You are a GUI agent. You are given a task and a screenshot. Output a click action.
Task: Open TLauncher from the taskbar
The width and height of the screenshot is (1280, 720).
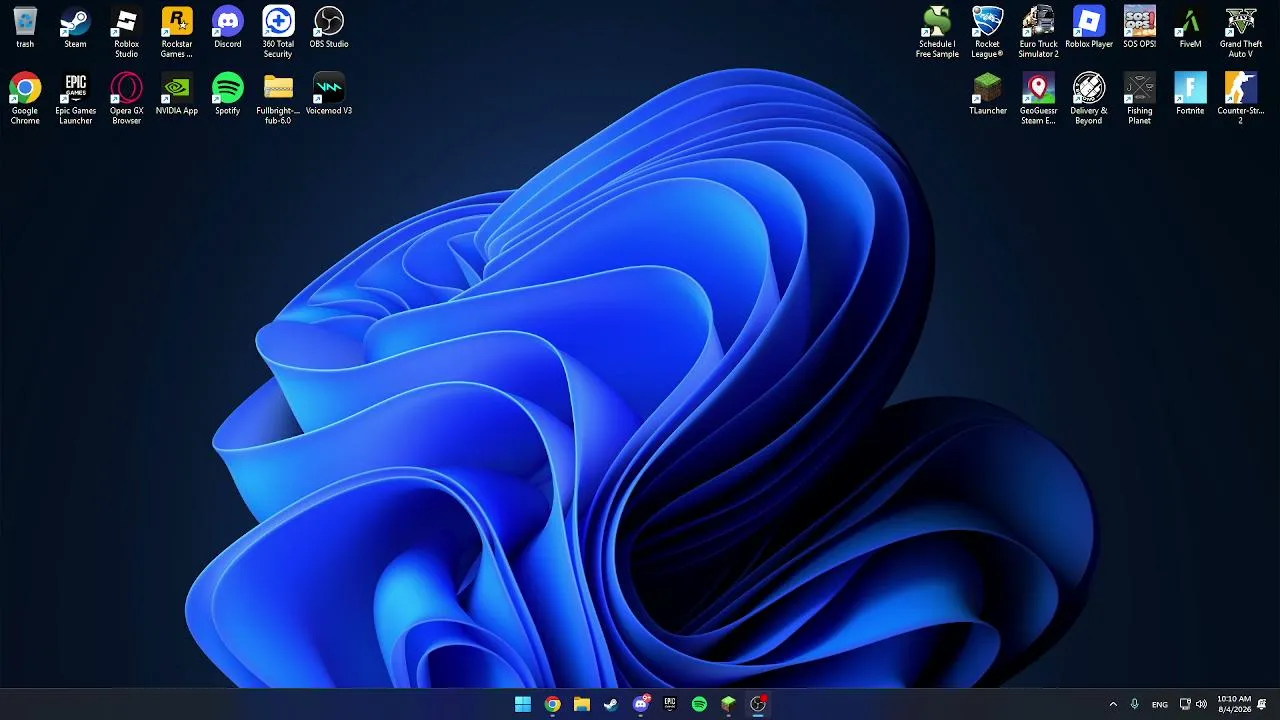pyautogui.click(x=728, y=704)
